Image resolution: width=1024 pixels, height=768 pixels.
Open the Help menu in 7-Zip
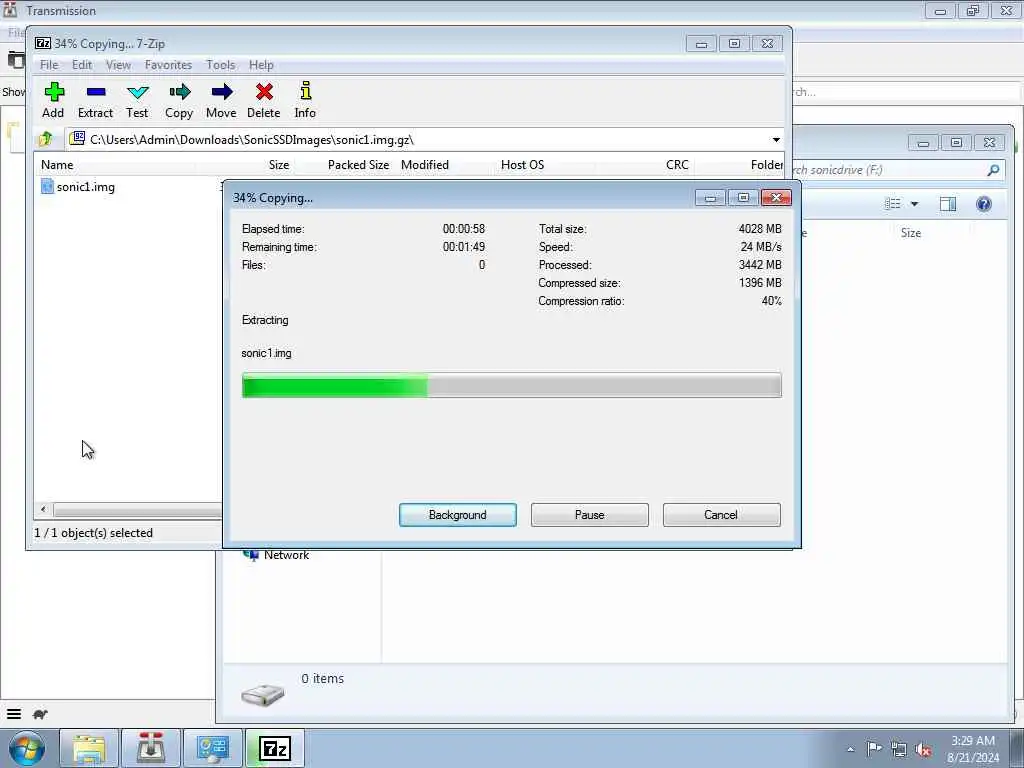(x=261, y=65)
